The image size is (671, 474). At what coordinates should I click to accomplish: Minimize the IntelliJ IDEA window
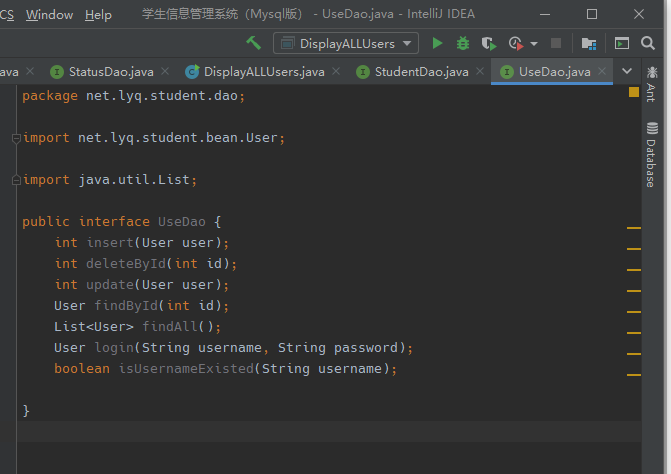[545, 15]
